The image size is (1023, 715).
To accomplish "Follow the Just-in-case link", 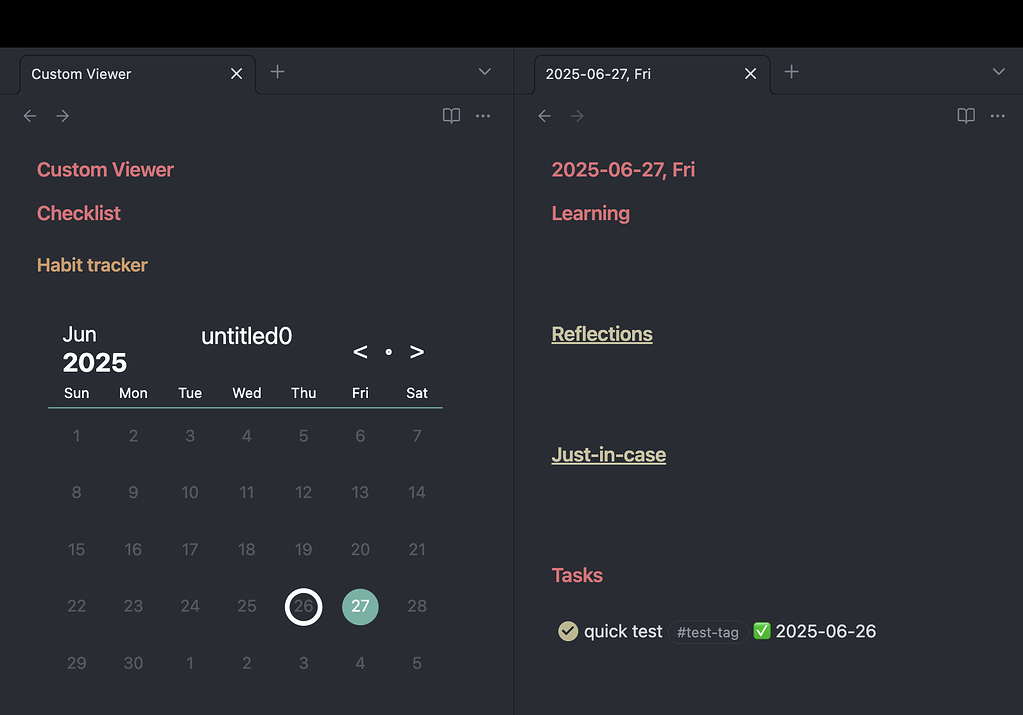I will [608, 454].
